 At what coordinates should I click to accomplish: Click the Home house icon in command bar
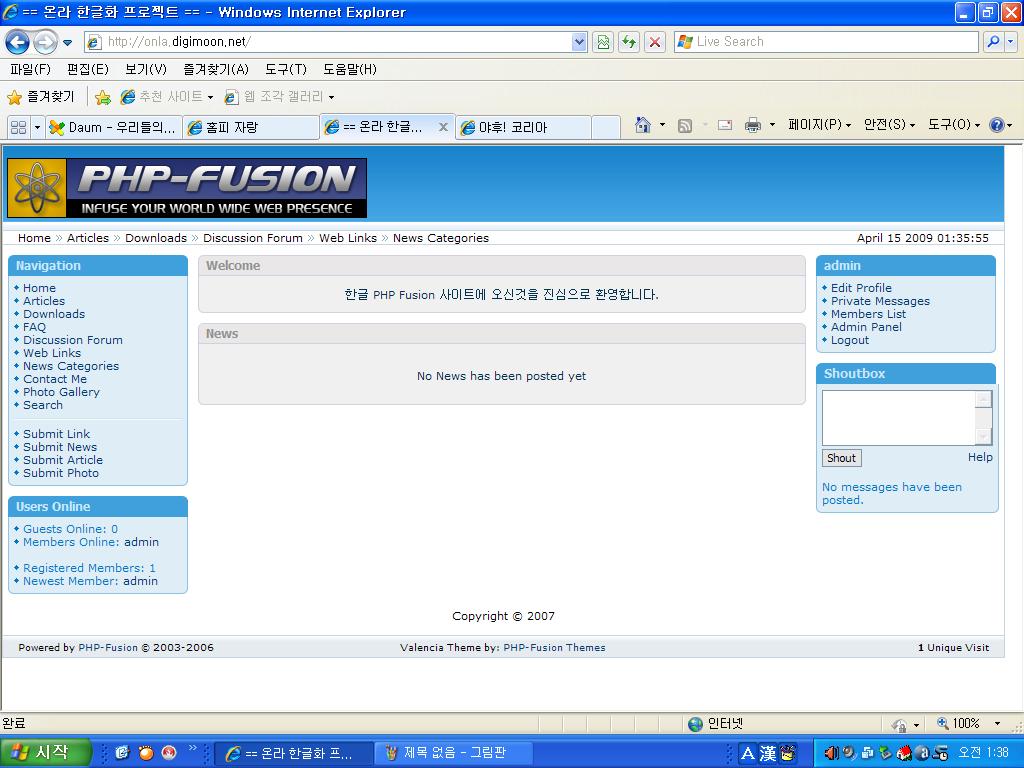click(x=643, y=125)
